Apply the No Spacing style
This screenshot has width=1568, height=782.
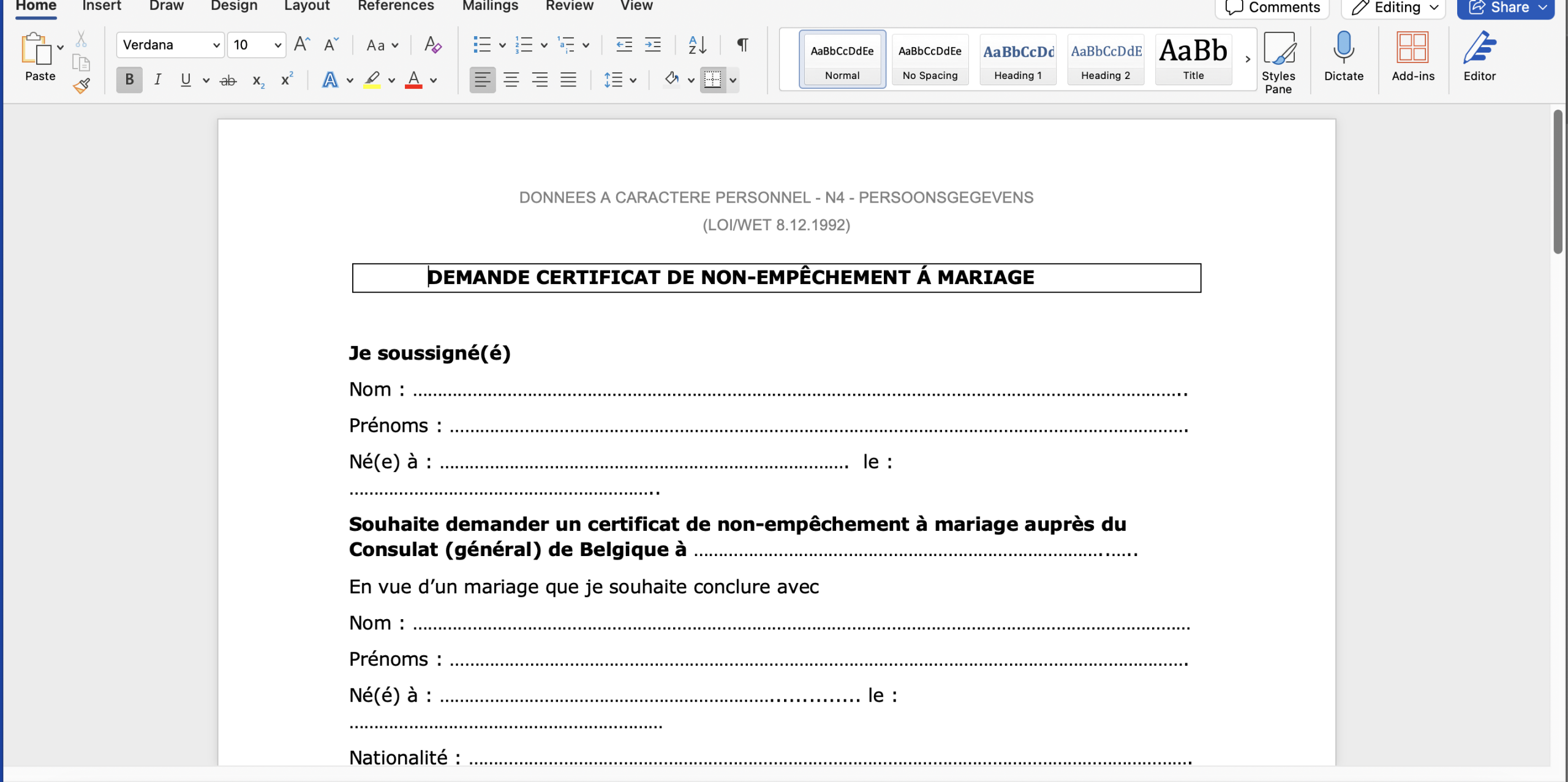[930, 59]
